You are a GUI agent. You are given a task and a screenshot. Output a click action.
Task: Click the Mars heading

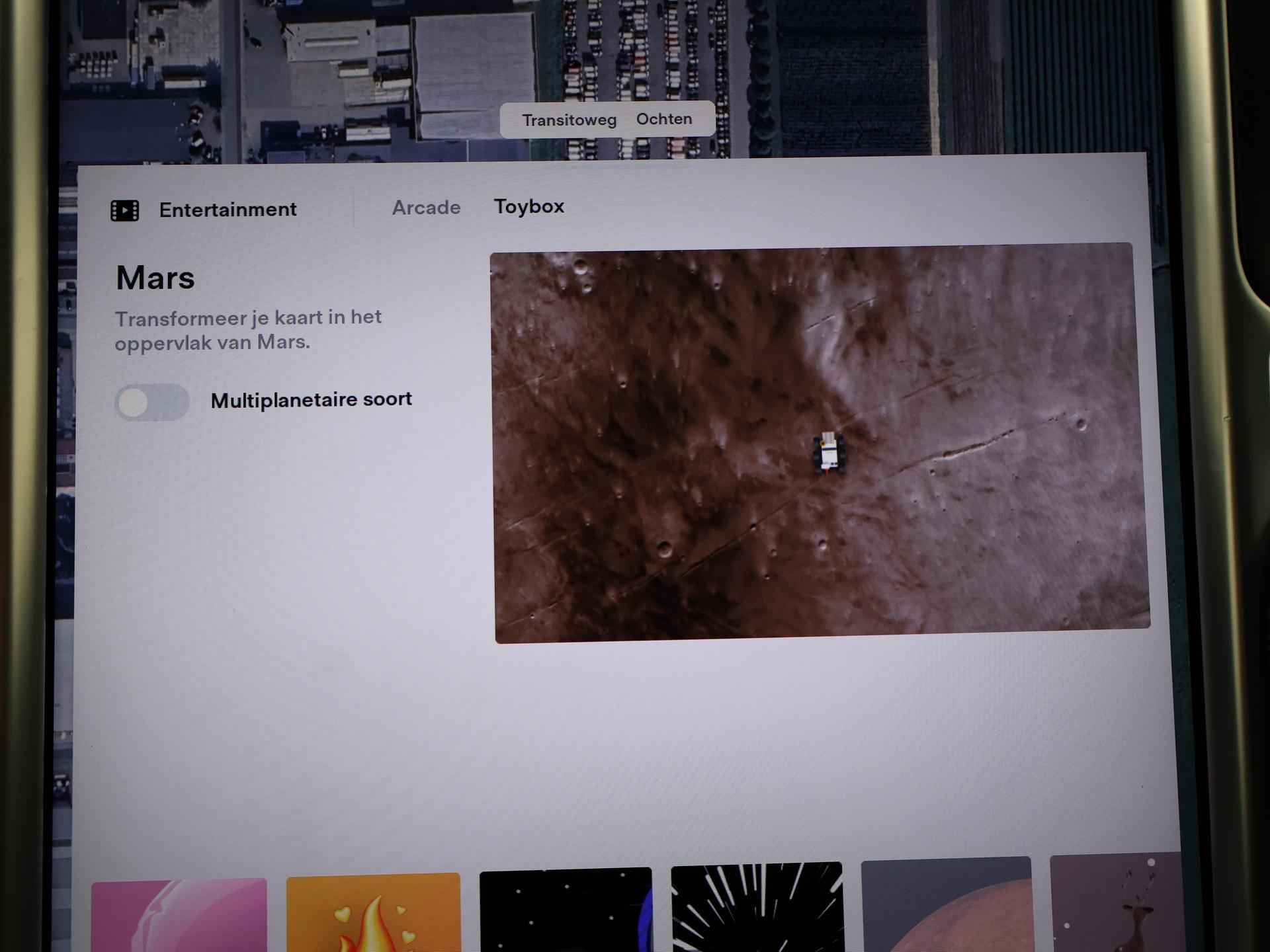[x=155, y=278]
